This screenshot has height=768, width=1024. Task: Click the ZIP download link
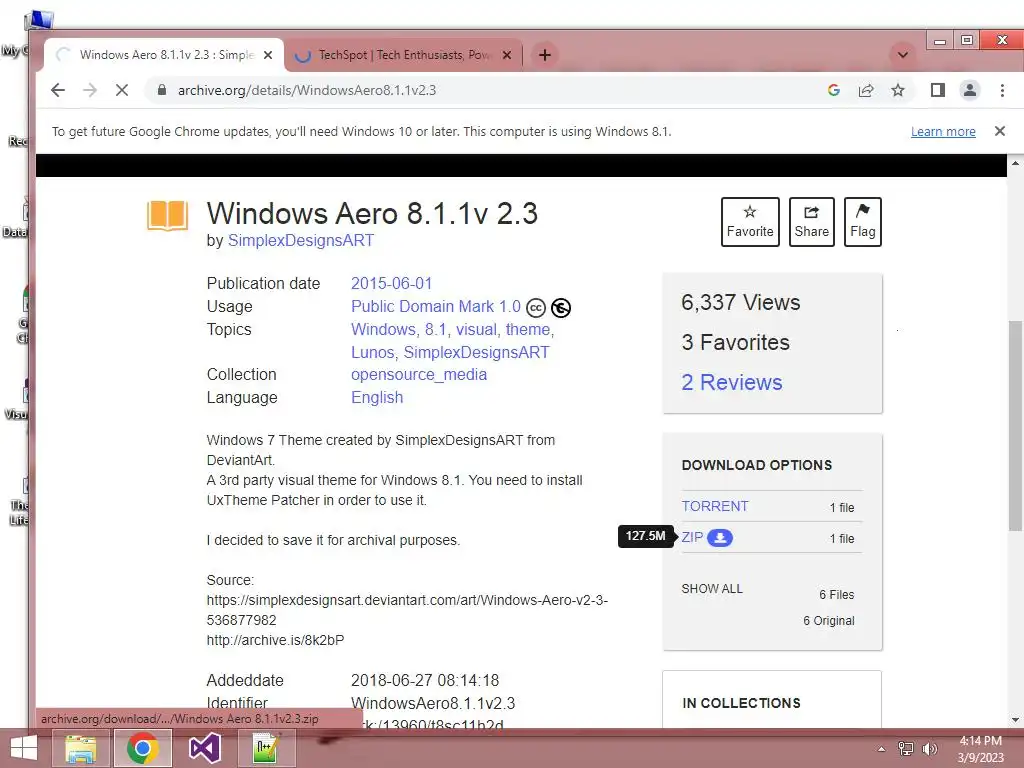pos(692,537)
